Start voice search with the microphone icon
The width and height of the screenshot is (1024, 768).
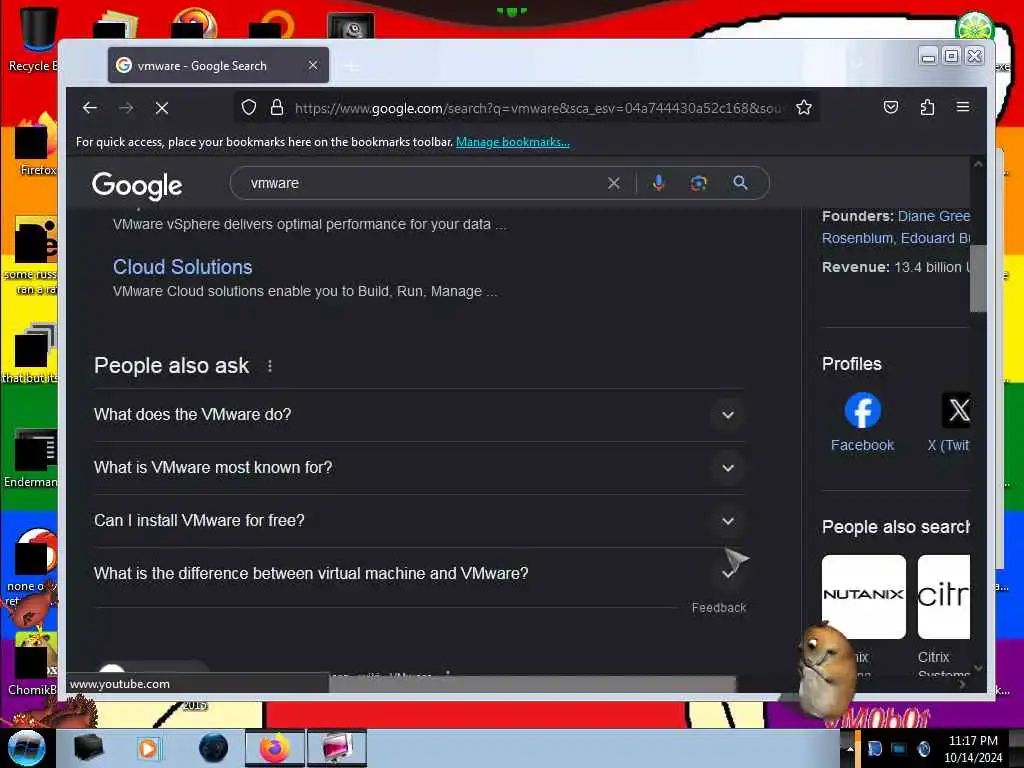(x=658, y=183)
